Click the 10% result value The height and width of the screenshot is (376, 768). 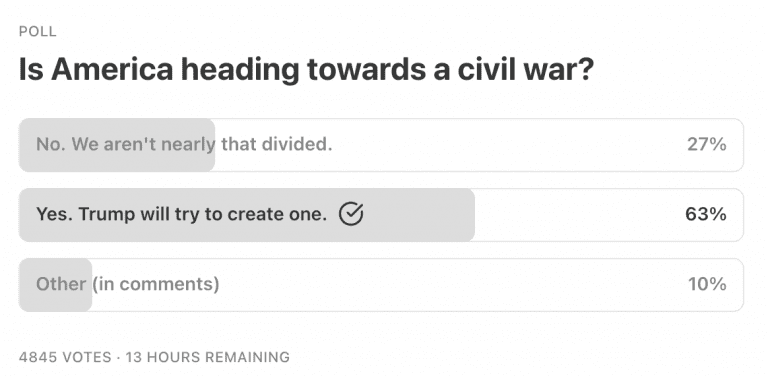click(x=707, y=284)
